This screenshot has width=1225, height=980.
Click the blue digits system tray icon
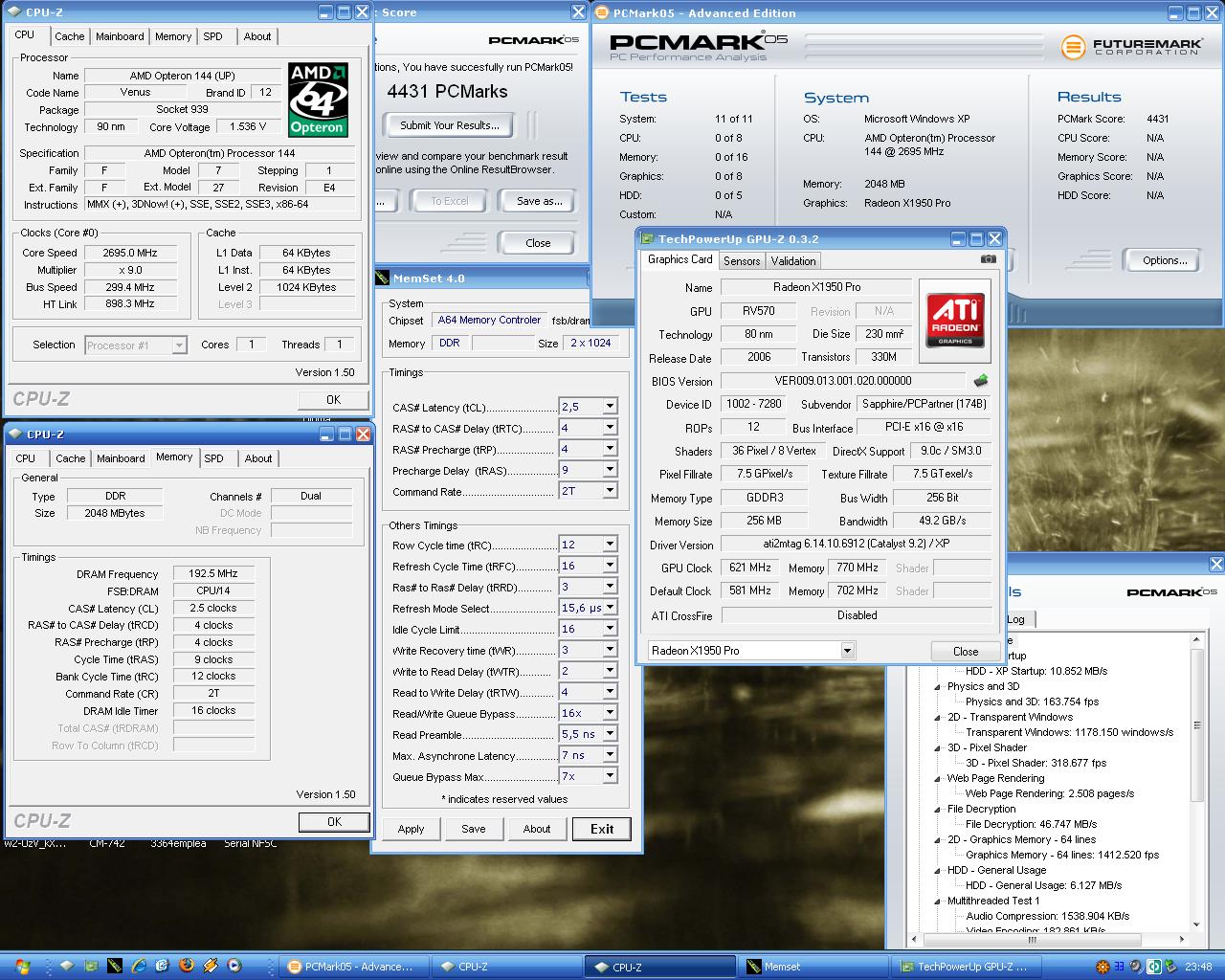click(x=1120, y=967)
